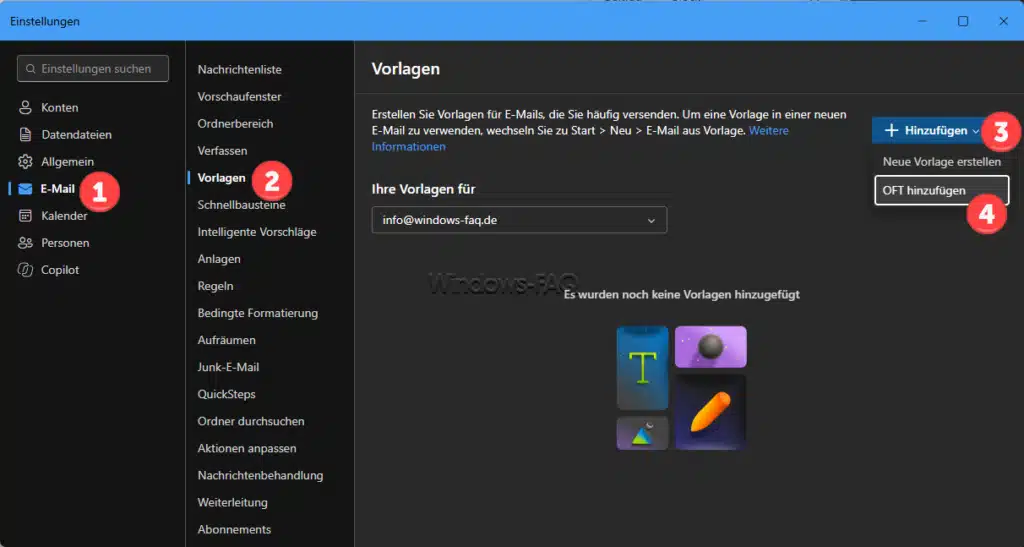
Task: Open the info@windows-faq.de account dropdown
Action: tap(519, 220)
